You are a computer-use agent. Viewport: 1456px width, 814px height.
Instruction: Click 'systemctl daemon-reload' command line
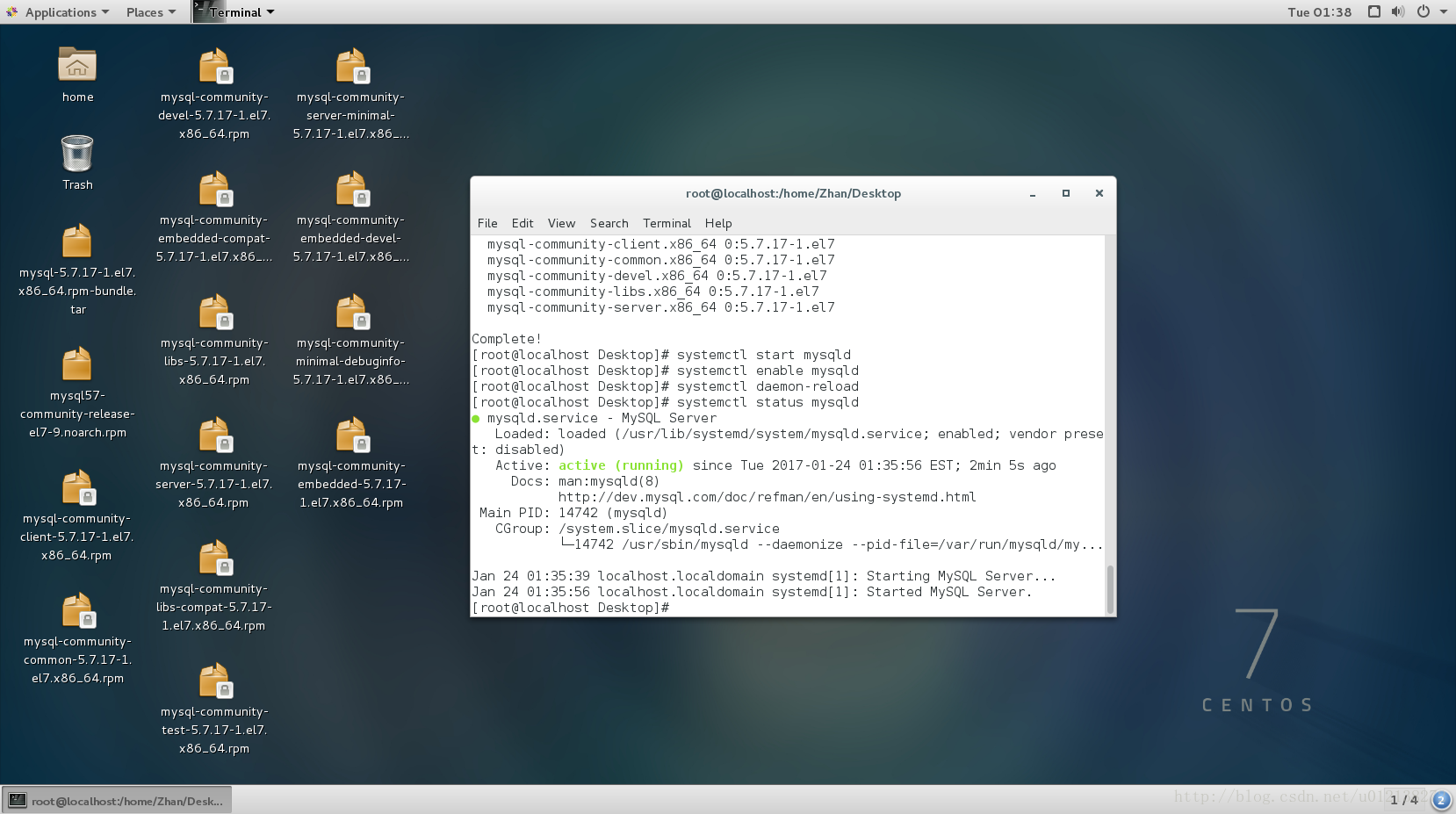pos(665,386)
